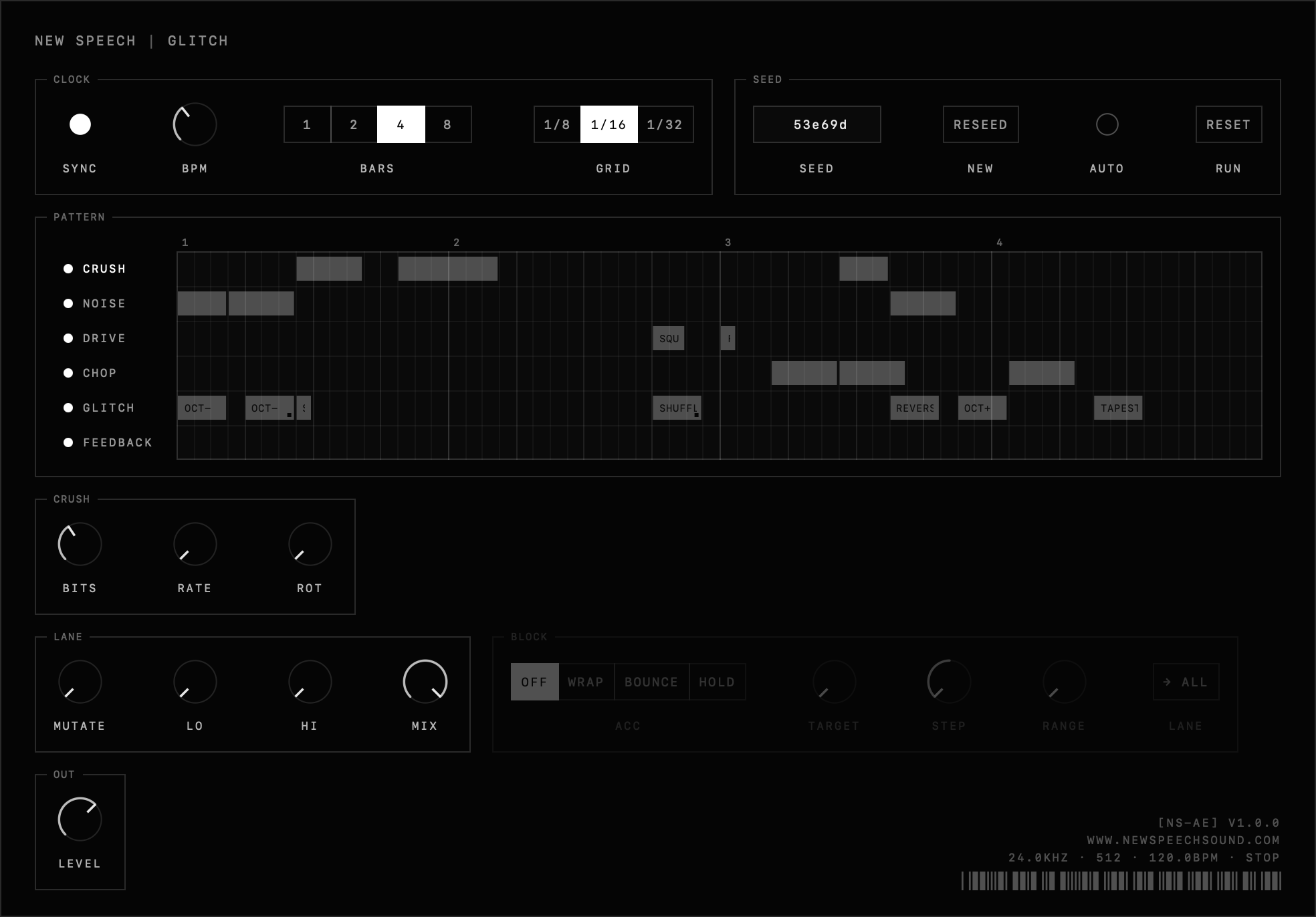
Task: Toggle the FEEDBACK lane dot
Action: tap(68, 442)
